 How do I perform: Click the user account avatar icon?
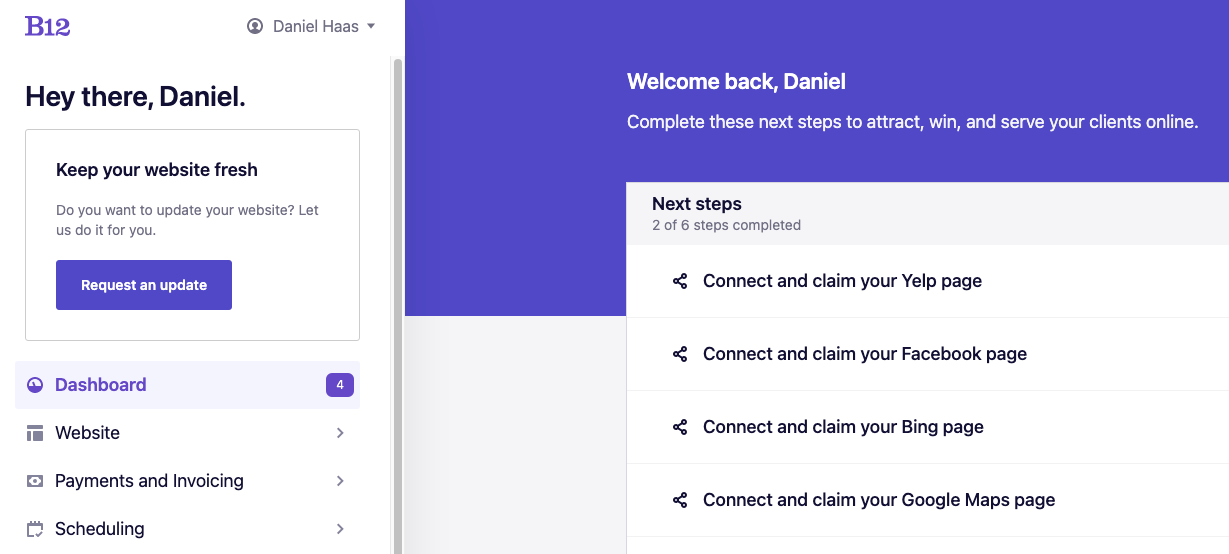(255, 27)
